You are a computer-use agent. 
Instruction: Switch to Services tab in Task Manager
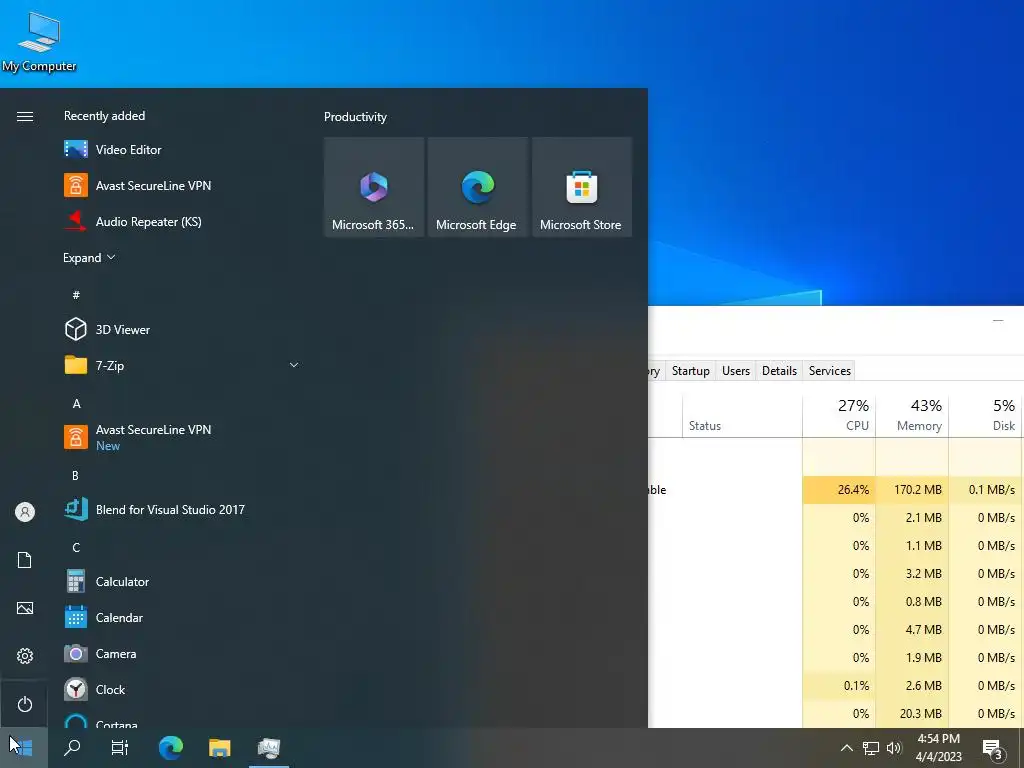[x=829, y=370]
